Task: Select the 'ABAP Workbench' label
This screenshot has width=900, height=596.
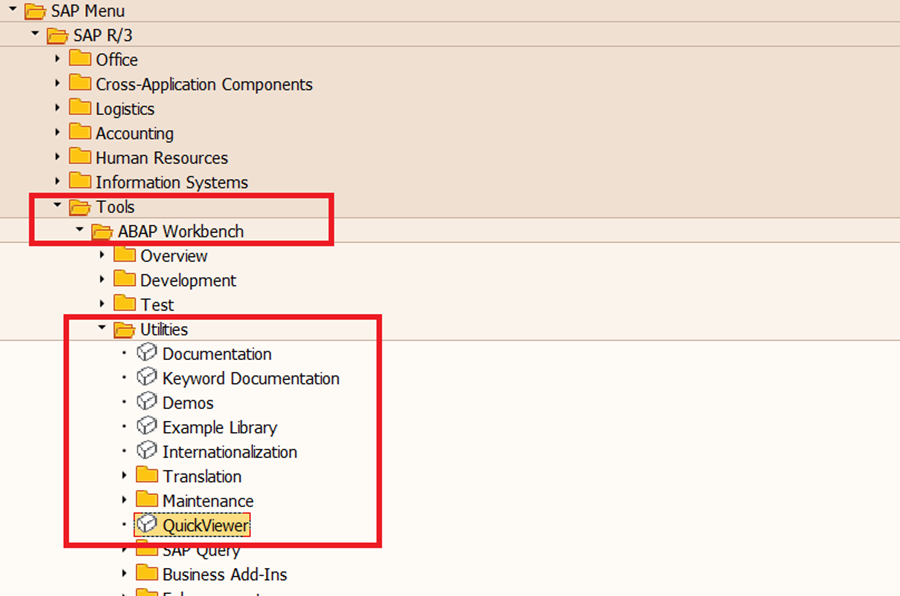Action: tap(181, 231)
